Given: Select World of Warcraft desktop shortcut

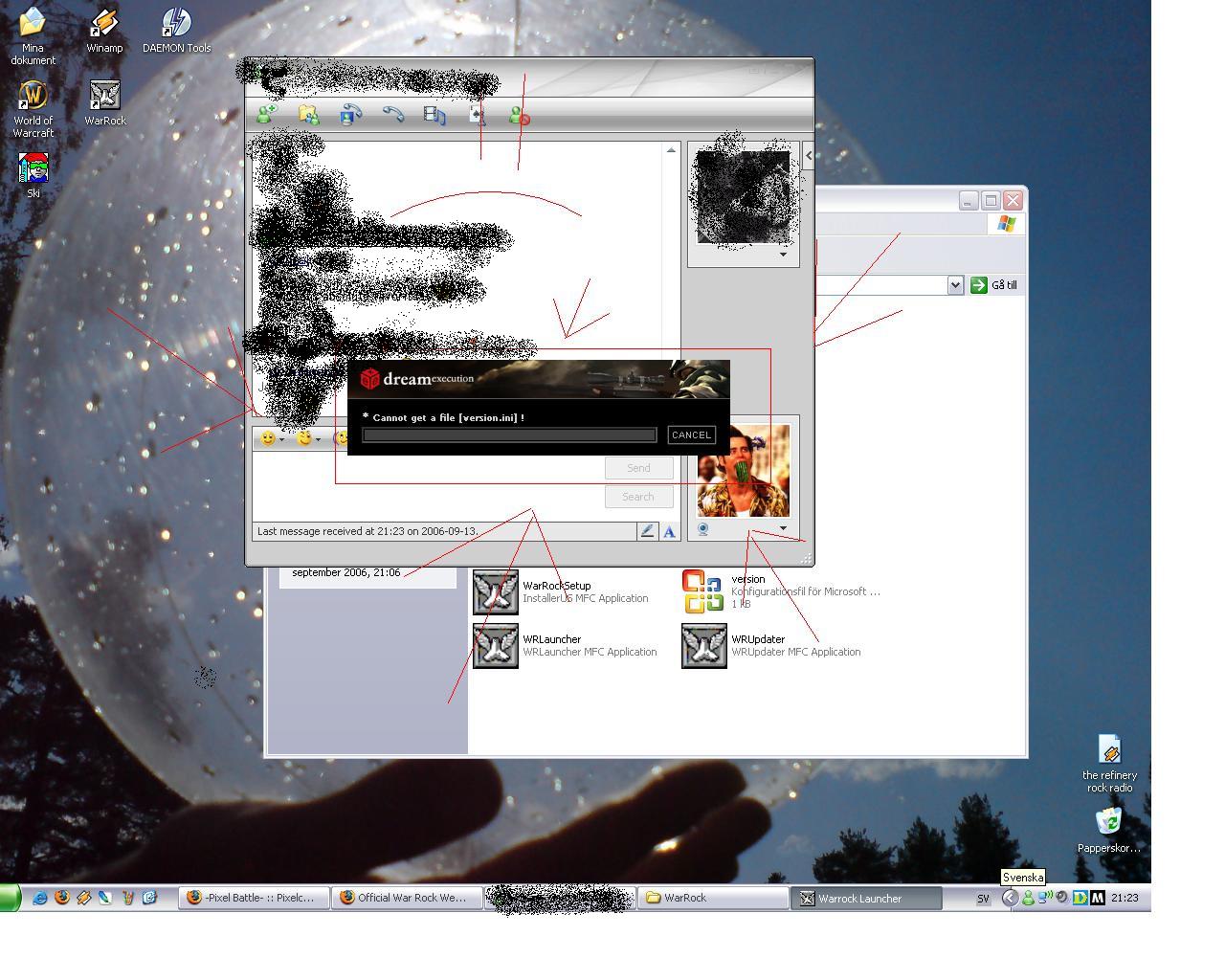Looking at the screenshot, I should pyautogui.click(x=33, y=109).
